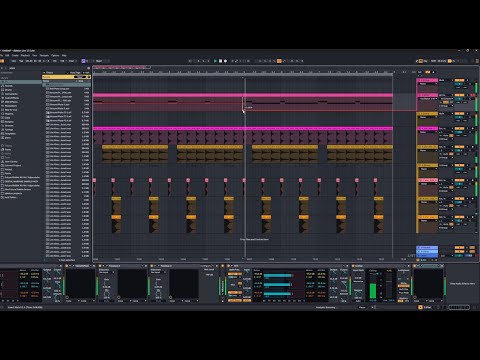This screenshot has width=480, height=360.
Task: Click the Stop button in transport
Action: (220, 61)
